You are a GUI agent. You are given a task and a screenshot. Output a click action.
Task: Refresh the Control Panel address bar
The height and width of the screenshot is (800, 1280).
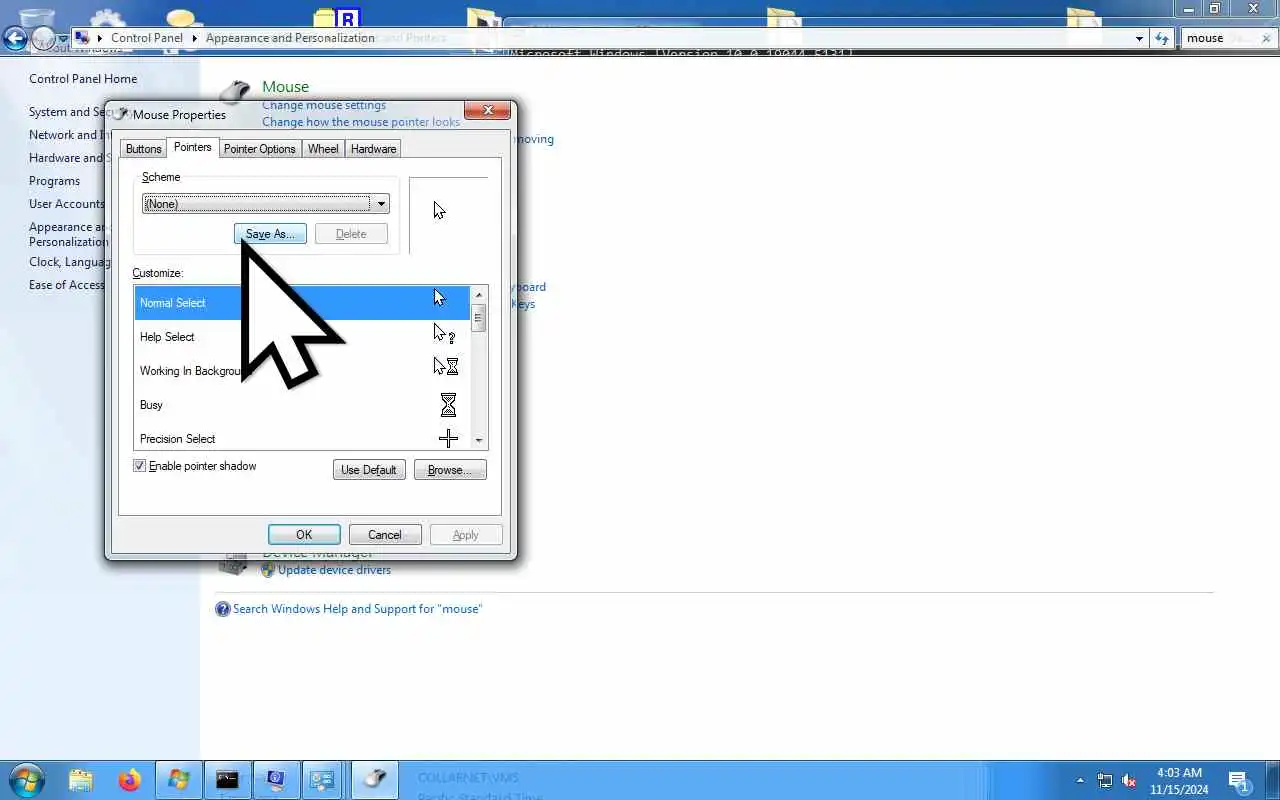1162,38
